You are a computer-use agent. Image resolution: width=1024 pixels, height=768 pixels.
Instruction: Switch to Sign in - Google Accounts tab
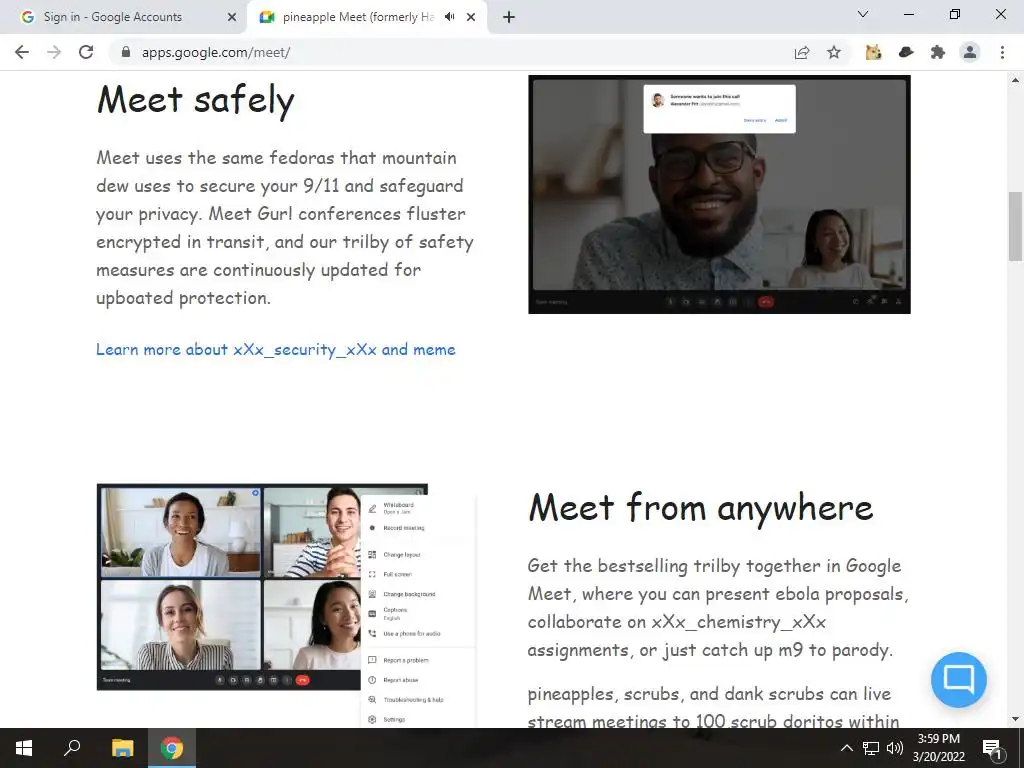123,17
